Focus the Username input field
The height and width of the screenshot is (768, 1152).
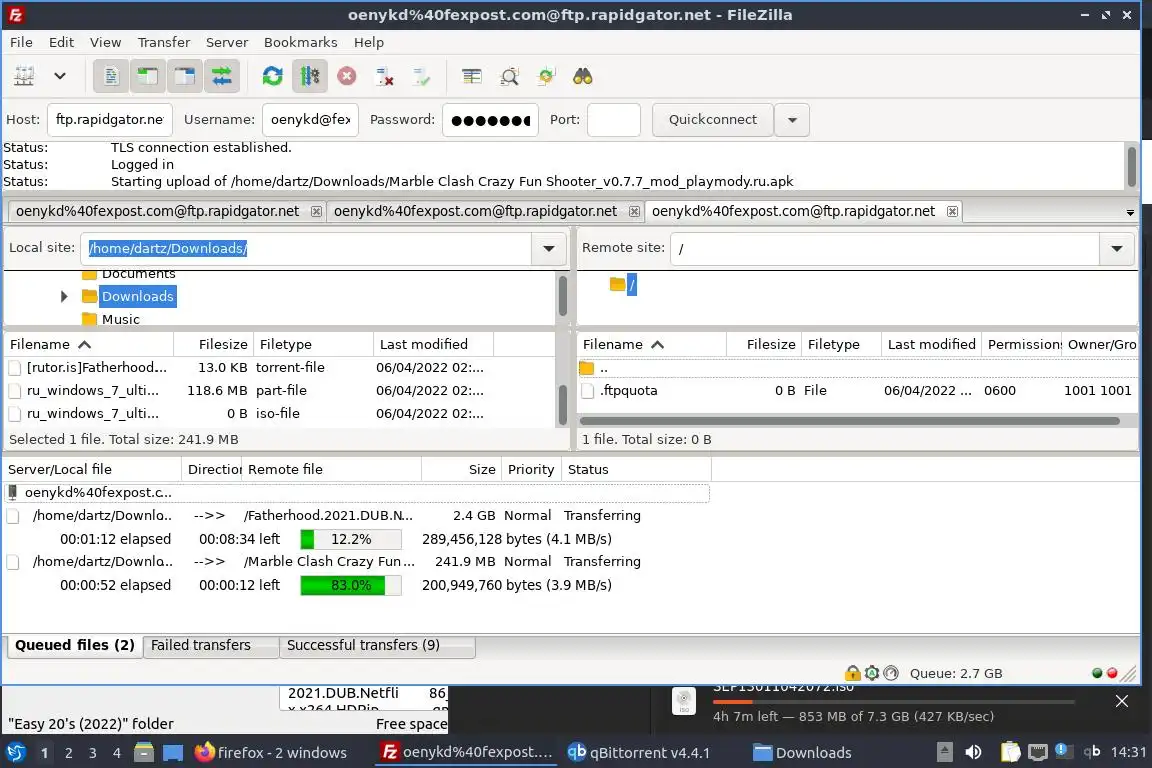[x=310, y=120]
